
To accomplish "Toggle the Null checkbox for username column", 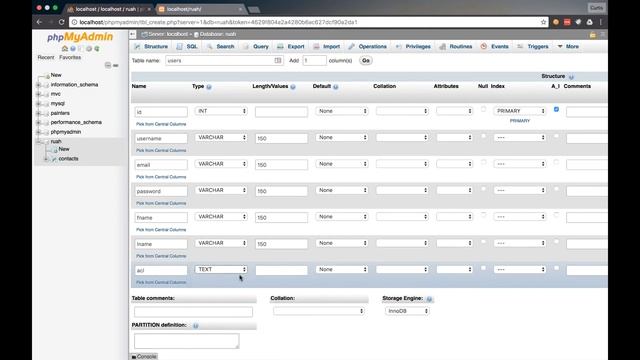I will [x=483, y=136].
